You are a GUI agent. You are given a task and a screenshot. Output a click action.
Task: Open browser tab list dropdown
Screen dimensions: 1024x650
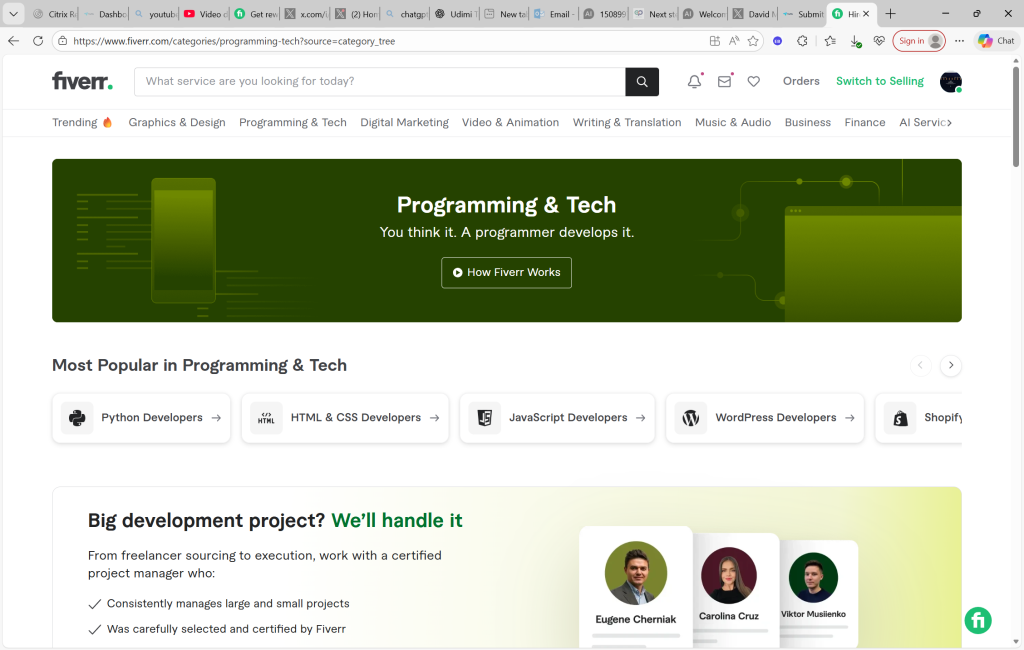14,14
